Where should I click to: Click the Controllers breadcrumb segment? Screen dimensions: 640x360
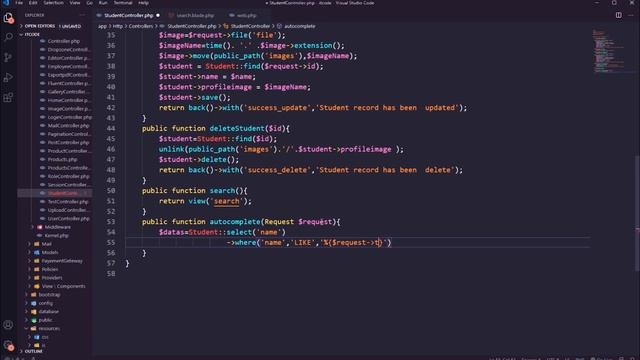141,26
